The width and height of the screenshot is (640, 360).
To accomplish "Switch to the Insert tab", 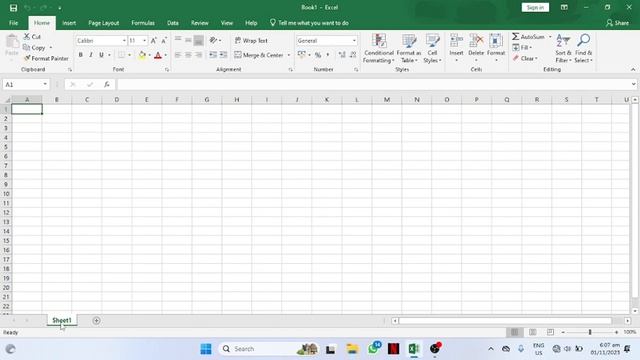I will [69, 23].
